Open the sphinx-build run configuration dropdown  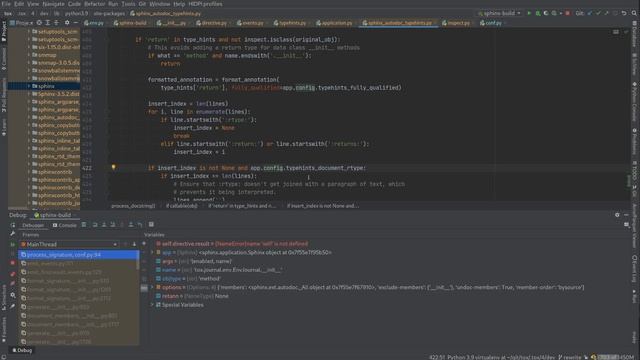click(500, 13)
